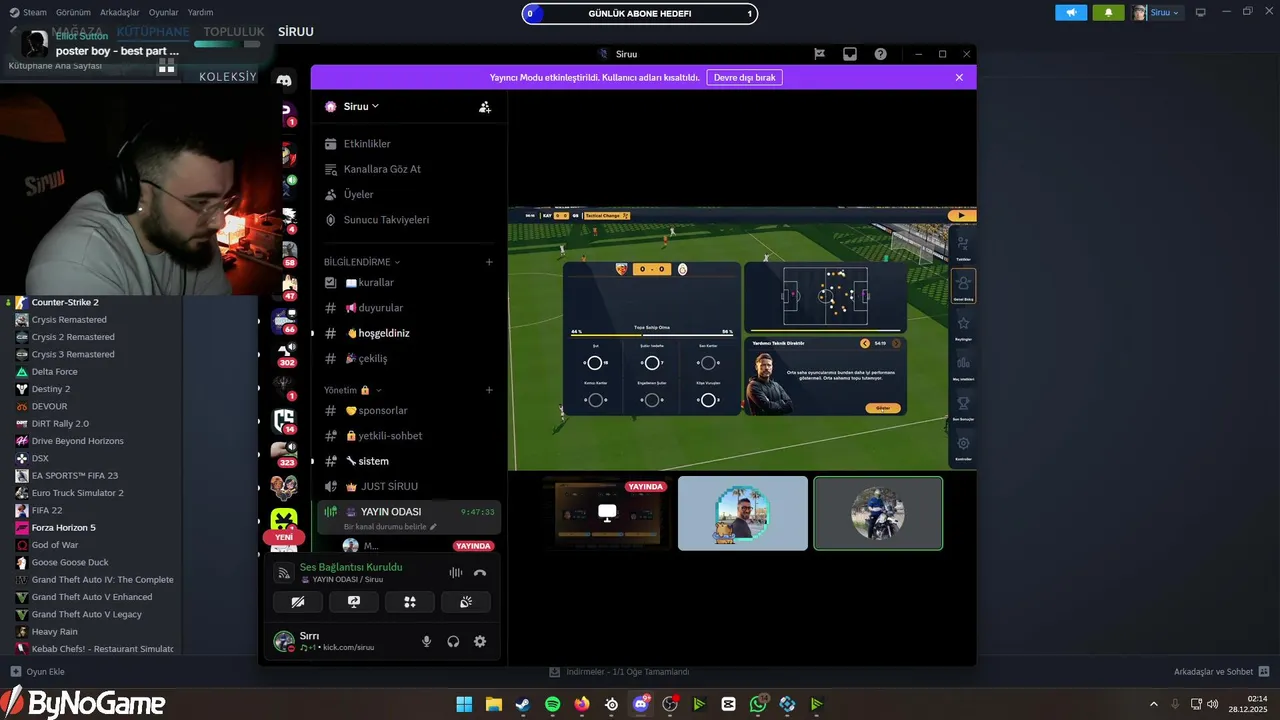The width and height of the screenshot is (1280, 720).
Task: Click the Windows Start button
Action: click(x=465, y=704)
